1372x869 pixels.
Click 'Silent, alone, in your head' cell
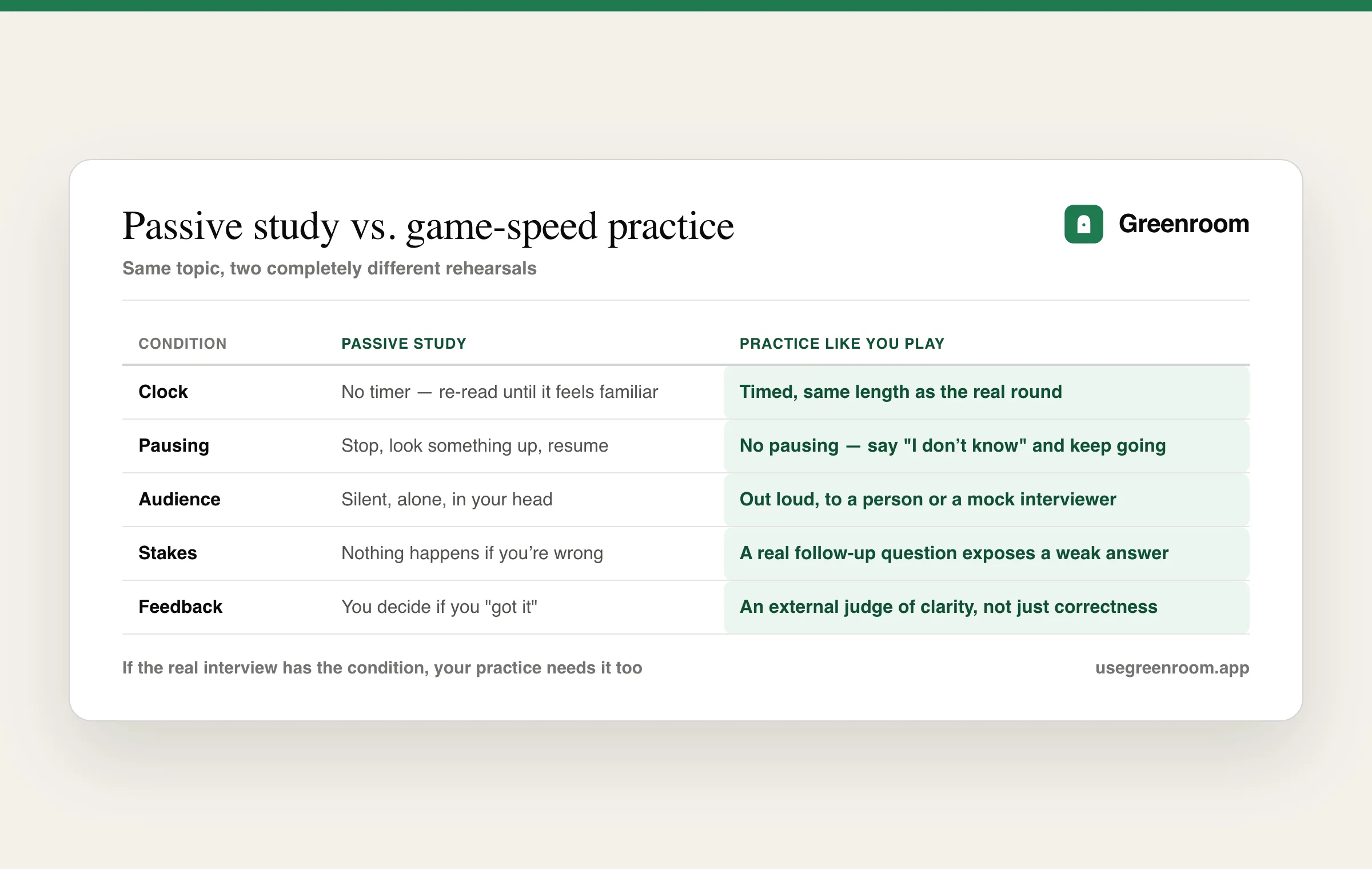[446, 499]
